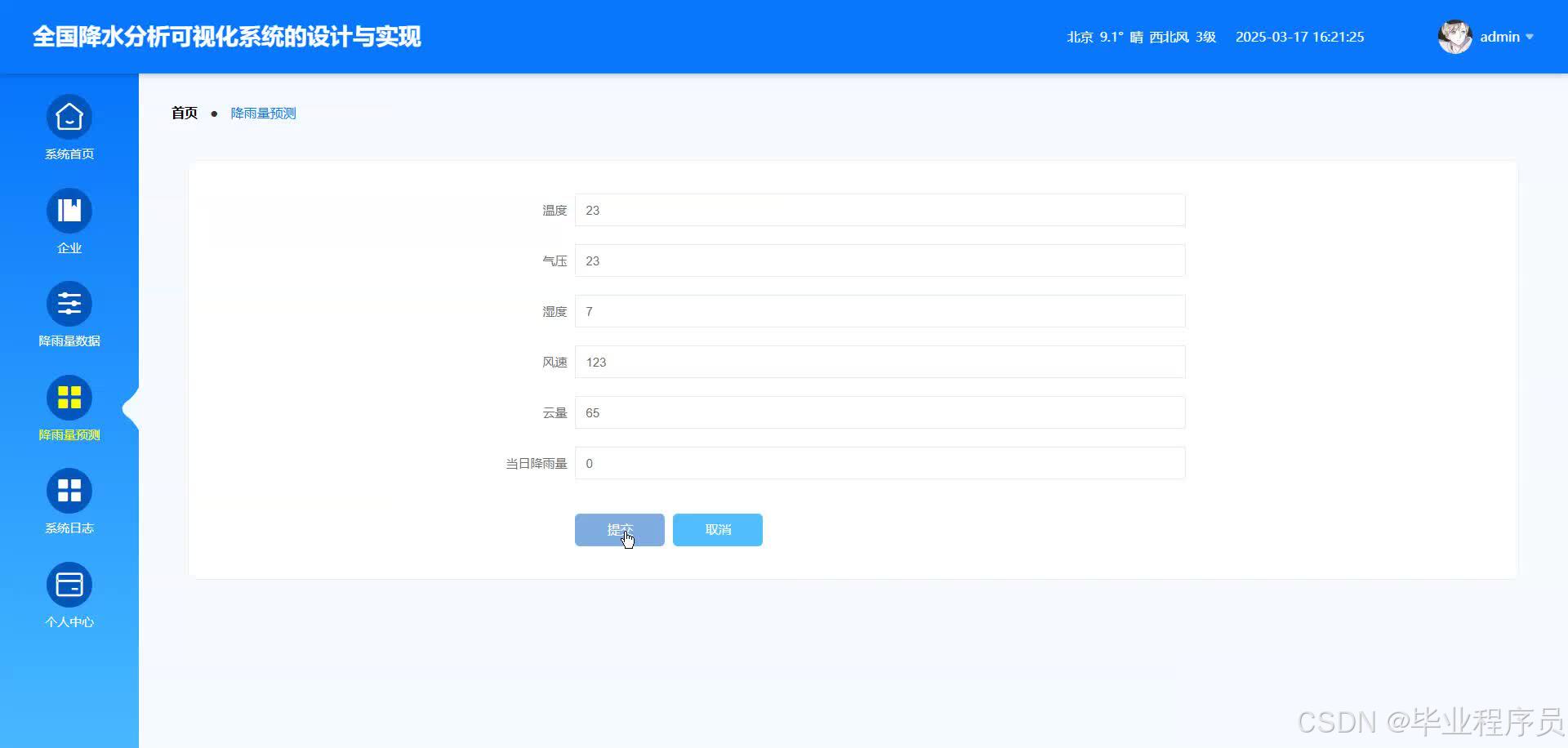The height and width of the screenshot is (748, 1568).
Task: Open the 系统日志 grid icon
Action: [69, 491]
